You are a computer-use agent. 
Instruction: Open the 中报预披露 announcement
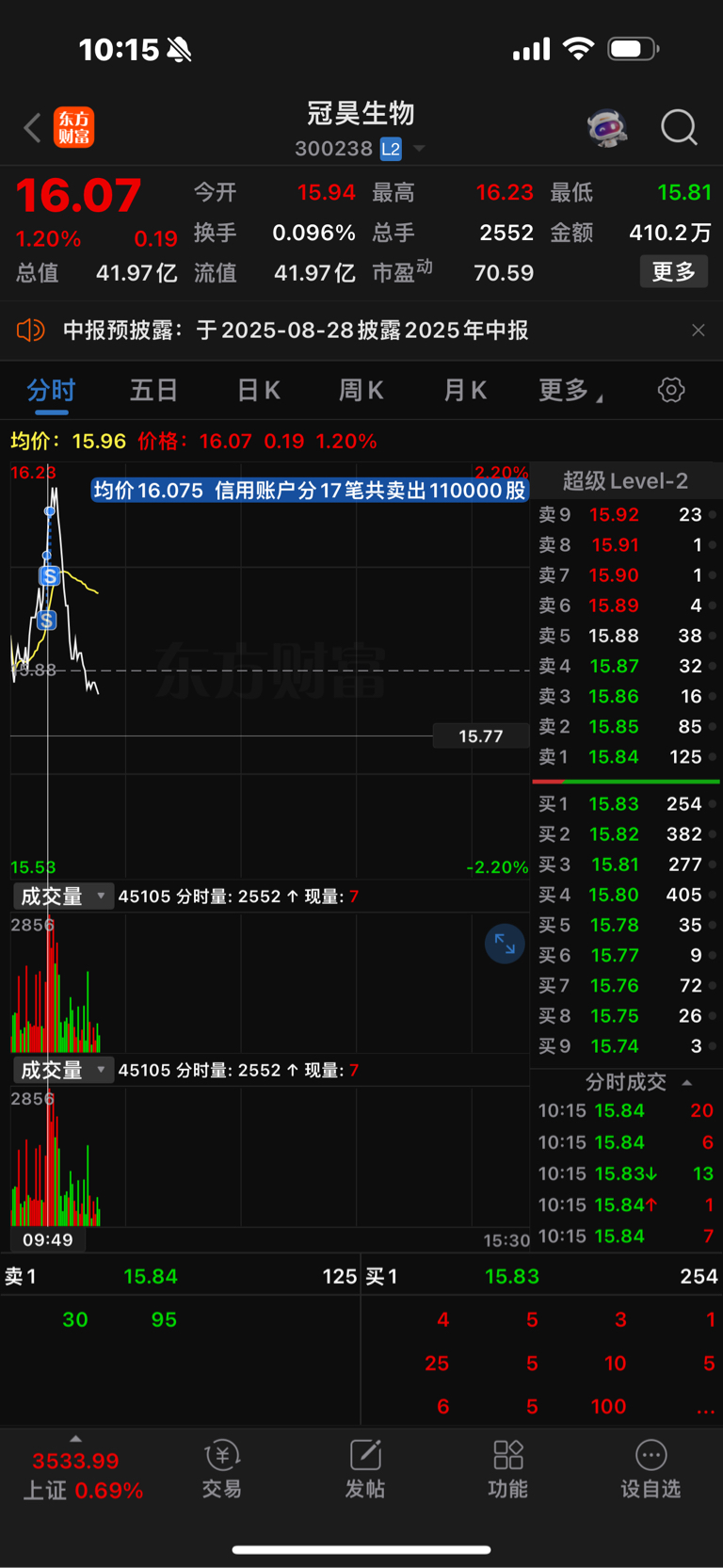(296, 331)
